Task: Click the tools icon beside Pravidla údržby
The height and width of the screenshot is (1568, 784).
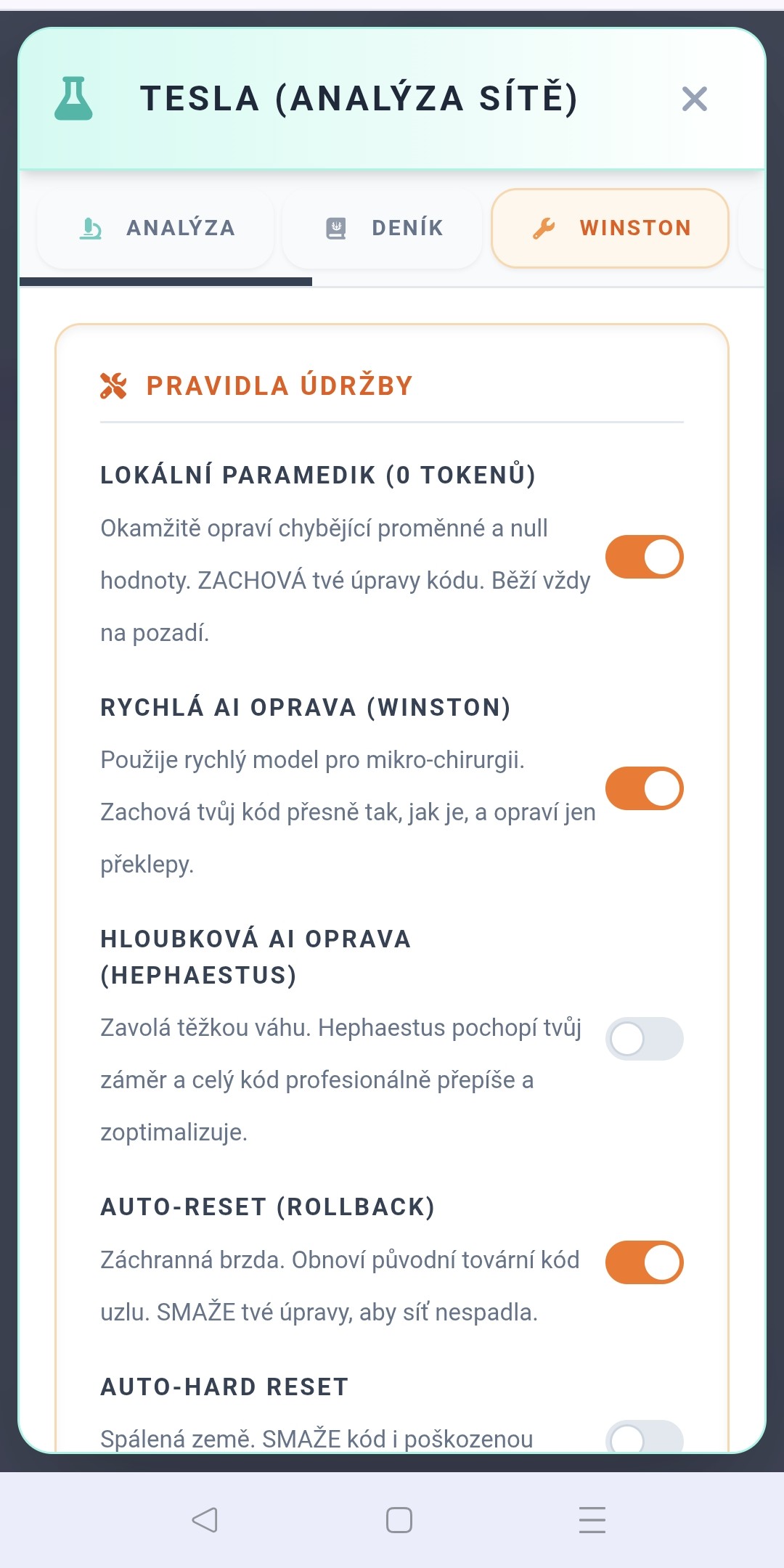Action: click(113, 385)
